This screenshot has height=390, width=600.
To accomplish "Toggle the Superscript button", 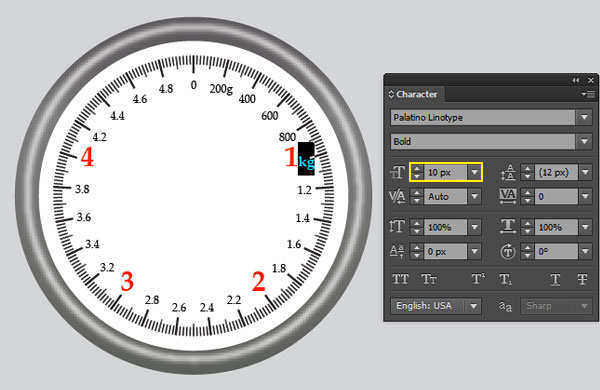I will [478, 279].
